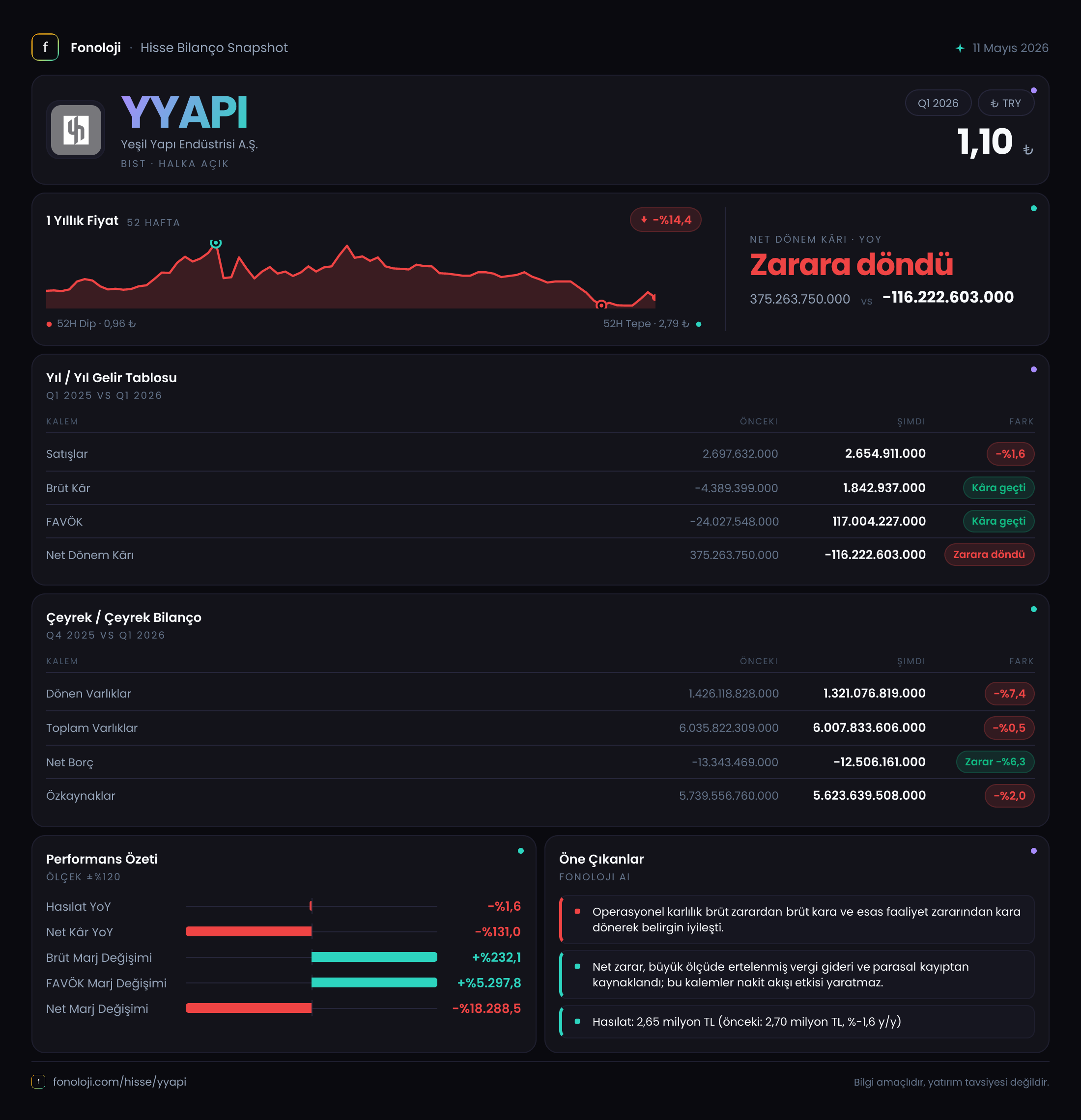Click the -%131,0 Net Kâr YoY figure
Viewport: 1081px width, 1120px height.
[498, 931]
